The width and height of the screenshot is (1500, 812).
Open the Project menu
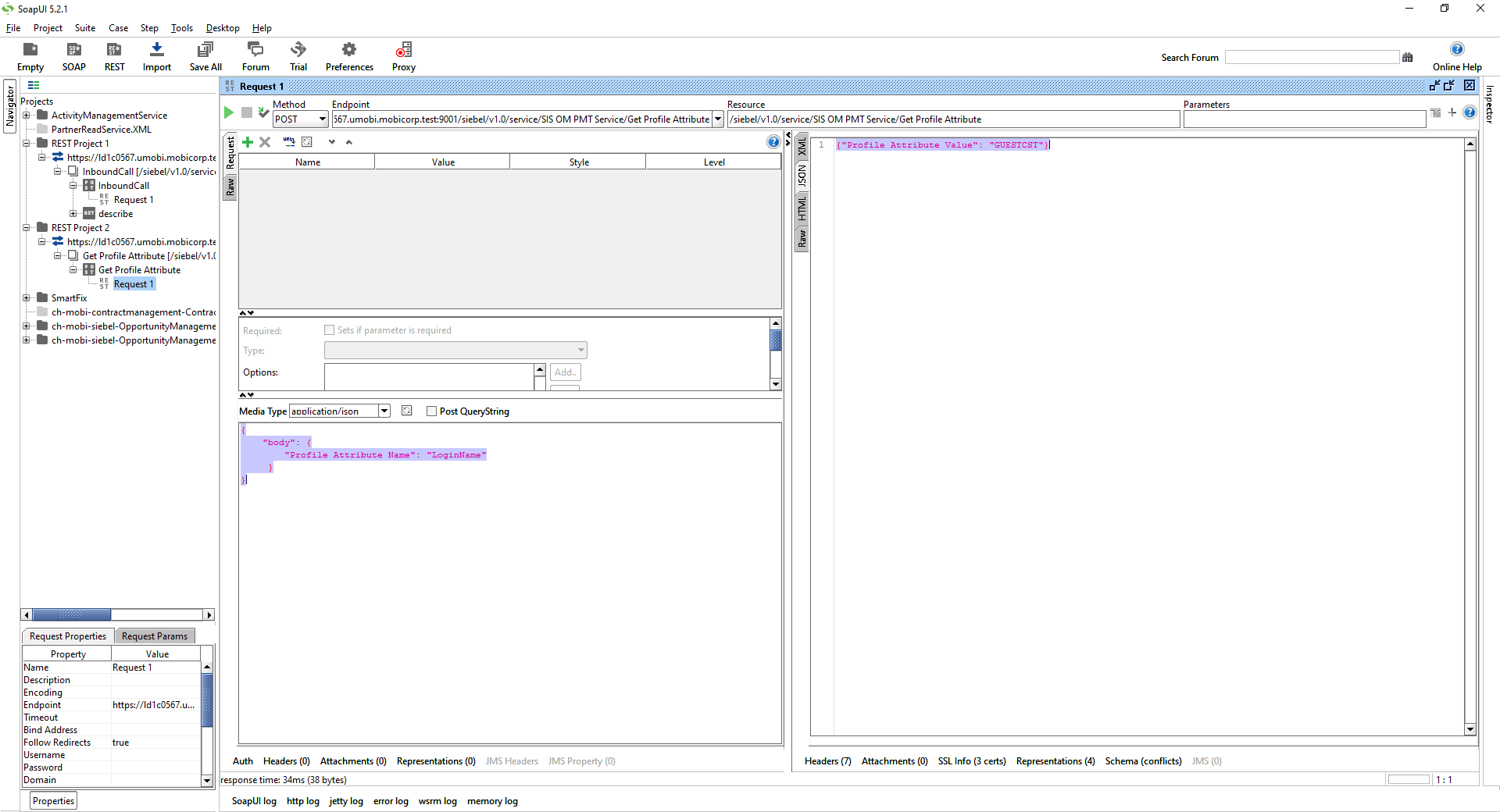click(48, 28)
